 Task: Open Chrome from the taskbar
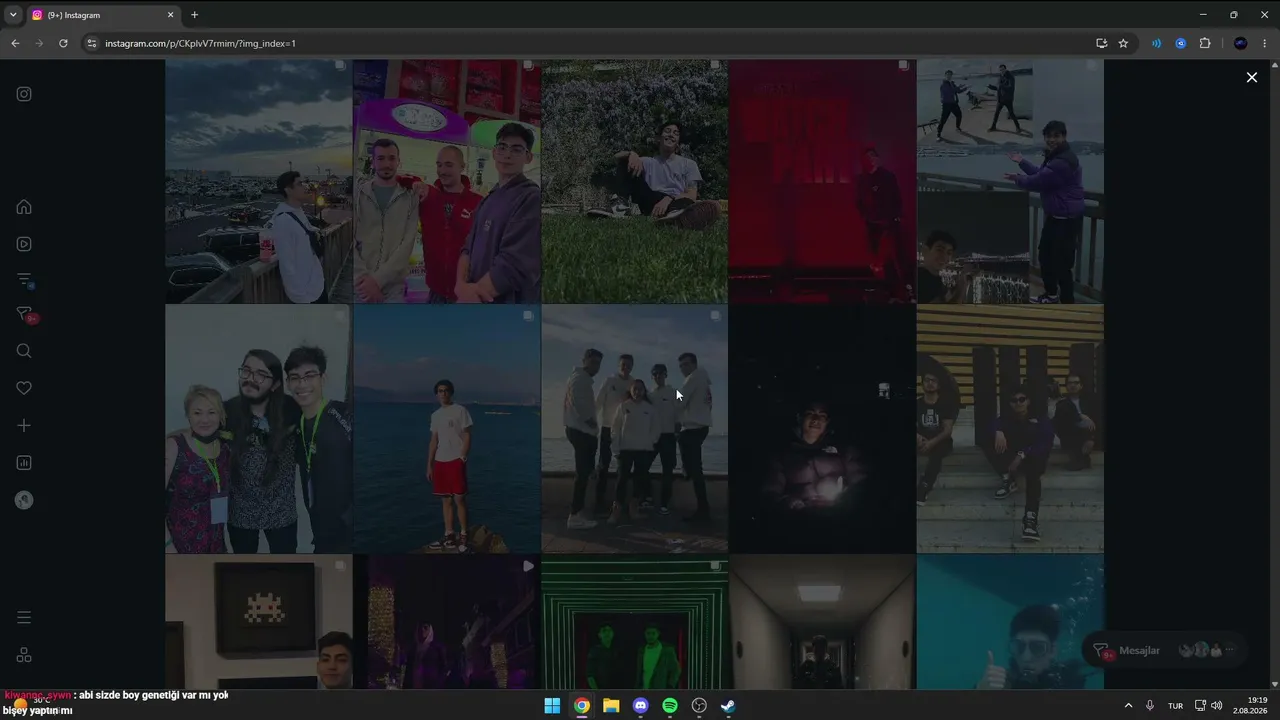(581, 706)
